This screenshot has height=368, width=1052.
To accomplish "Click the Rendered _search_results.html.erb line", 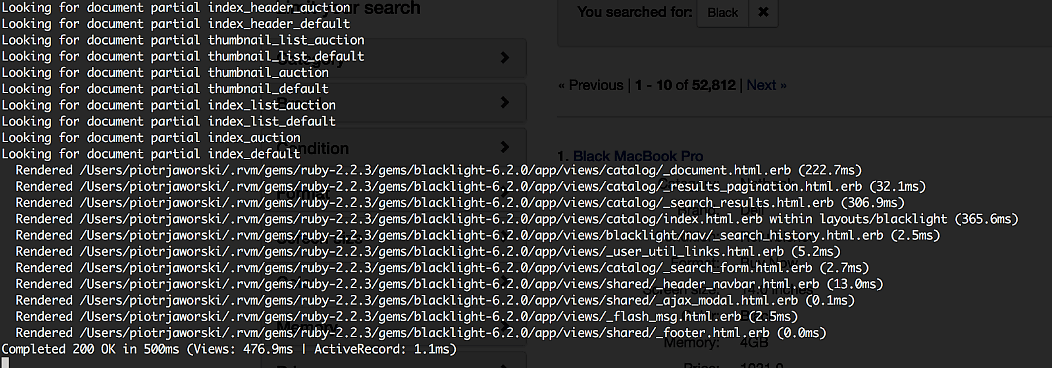I will point(460,202).
